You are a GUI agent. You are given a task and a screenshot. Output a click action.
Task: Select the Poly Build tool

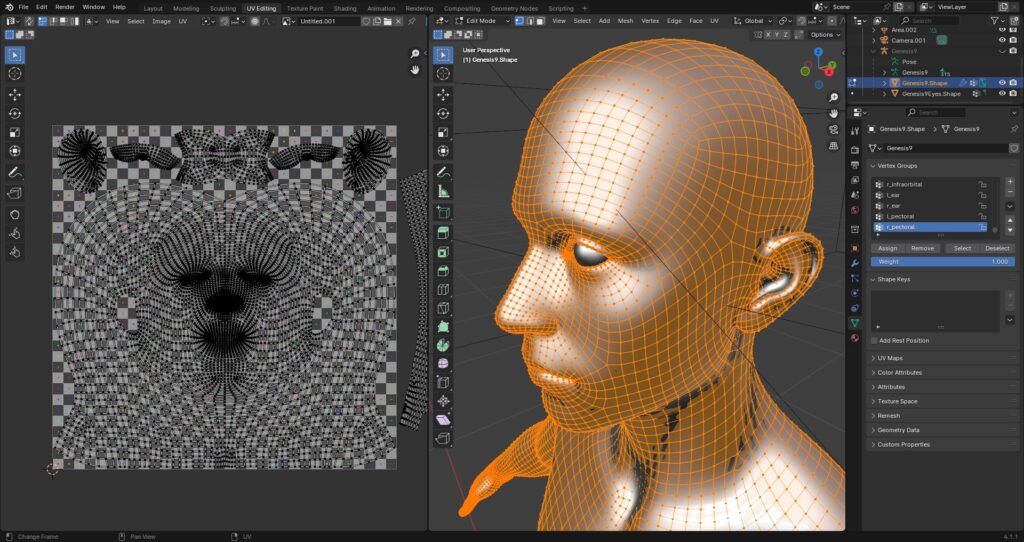[443, 327]
